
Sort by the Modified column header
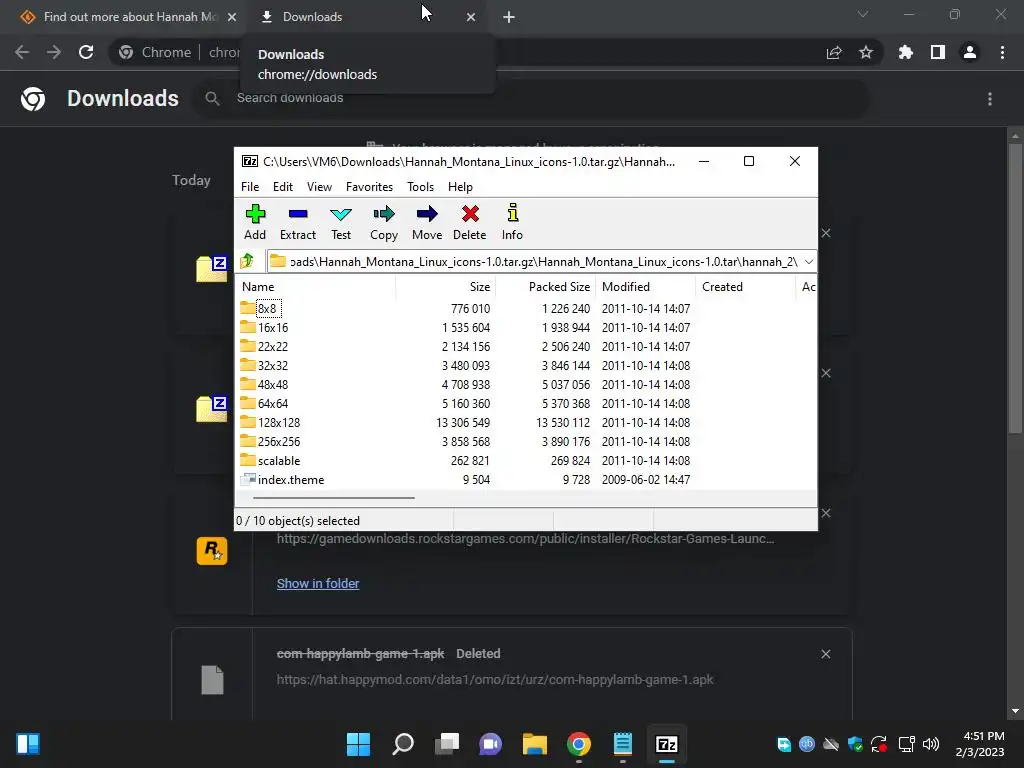point(645,287)
